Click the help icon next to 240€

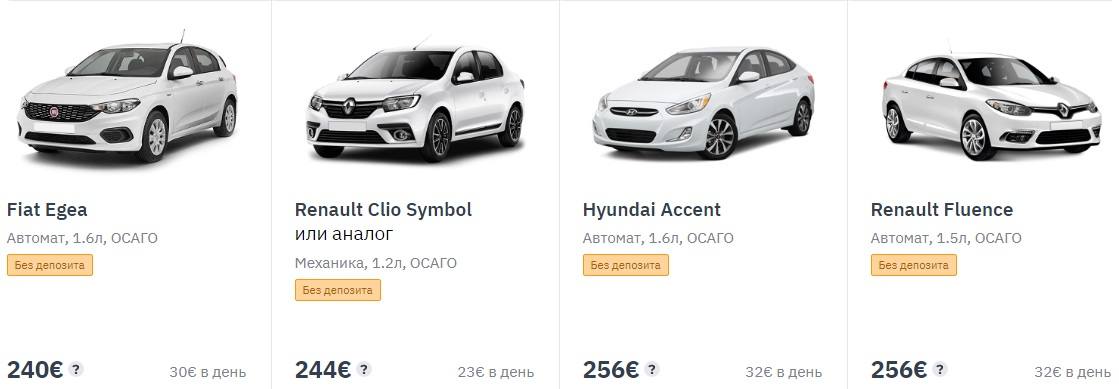(x=76, y=369)
